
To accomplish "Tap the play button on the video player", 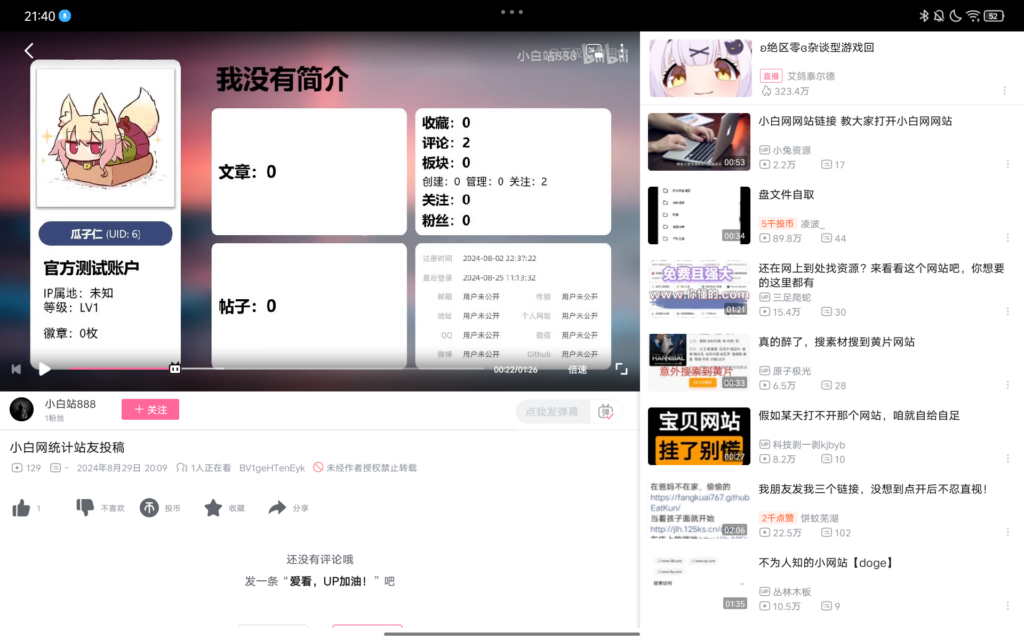I will (44, 368).
